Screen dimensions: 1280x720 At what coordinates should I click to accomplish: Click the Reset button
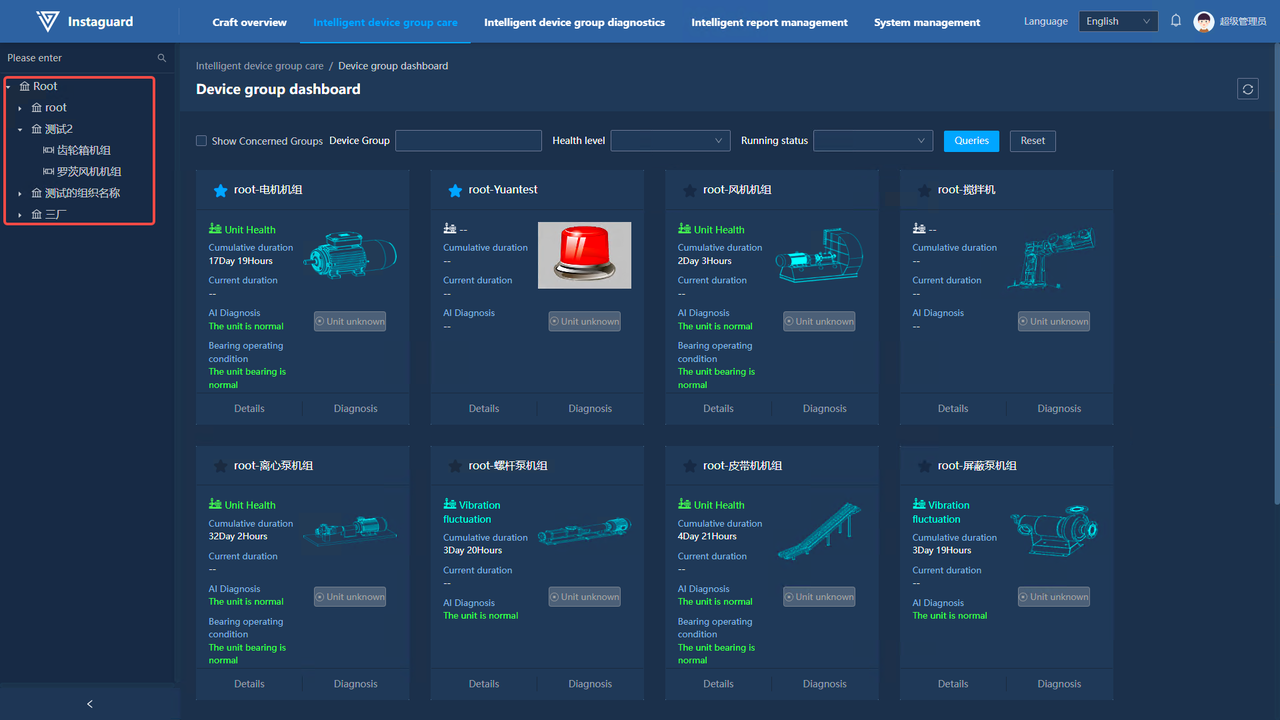pos(1032,141)
